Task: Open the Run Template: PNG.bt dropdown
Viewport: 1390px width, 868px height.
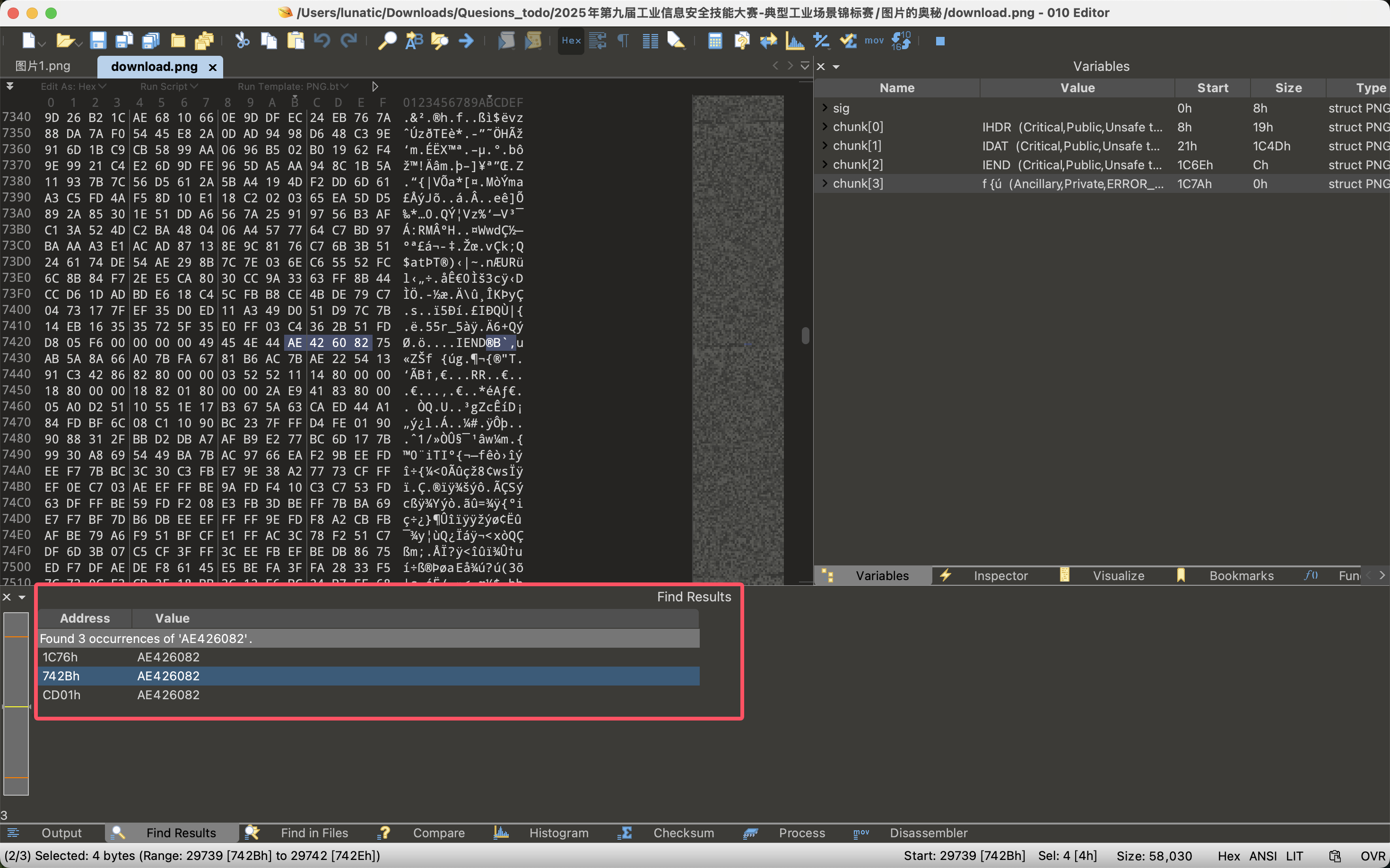Action: pos(293,86)
